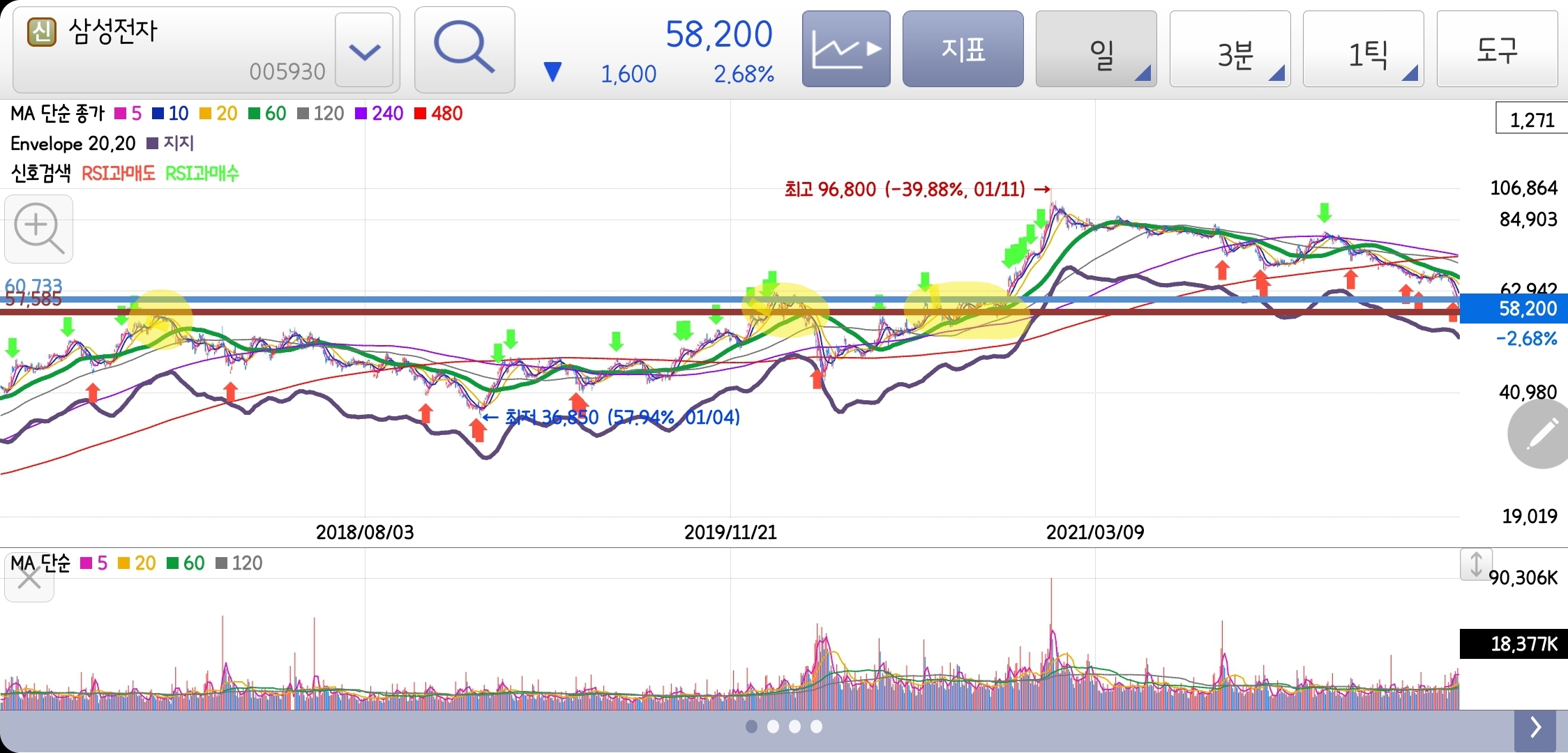Click the RSI과매도 signal label
The height and width of the screenshot is (753, 1568).
[x=119, y=173]
